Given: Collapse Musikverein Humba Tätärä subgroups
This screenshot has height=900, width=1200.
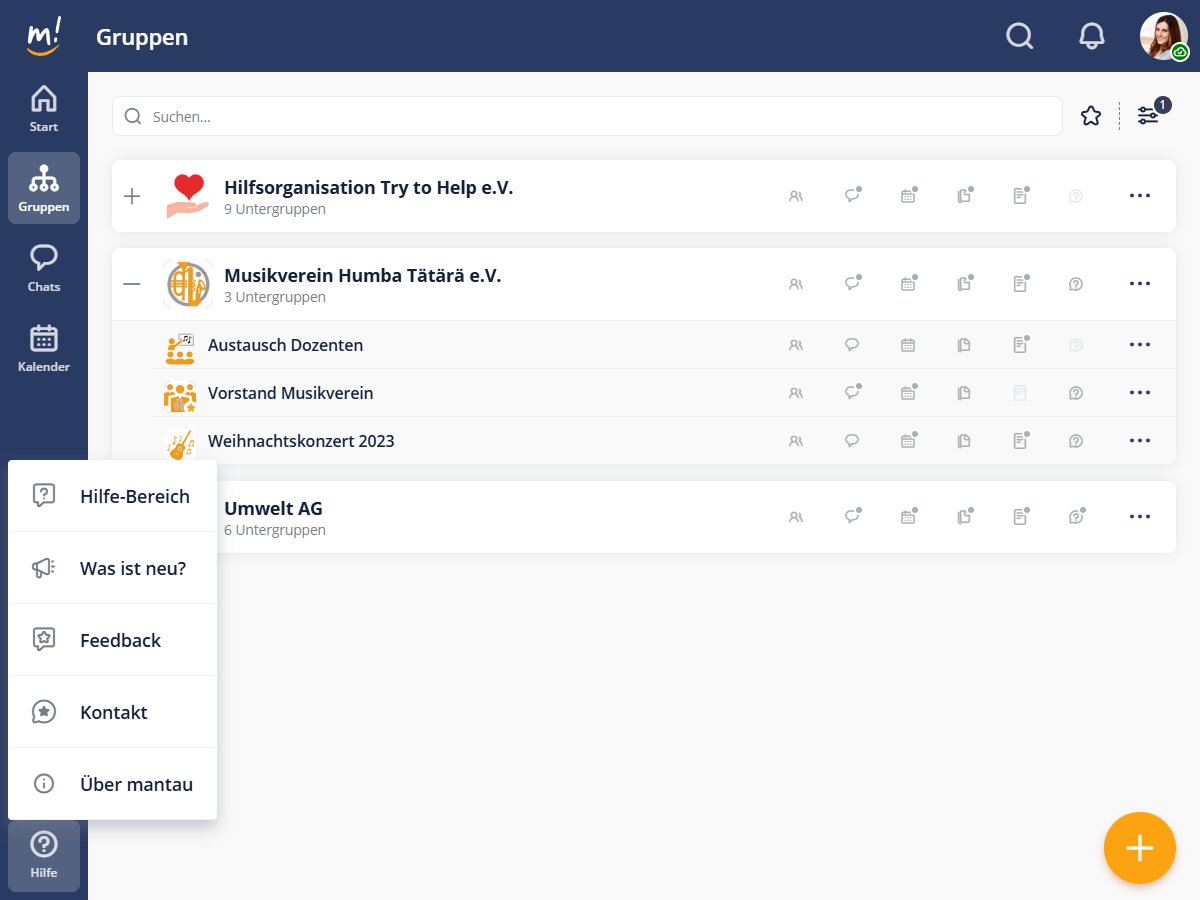Looking at the screenshot, I should pyautogui.click(x=132, y=284).
